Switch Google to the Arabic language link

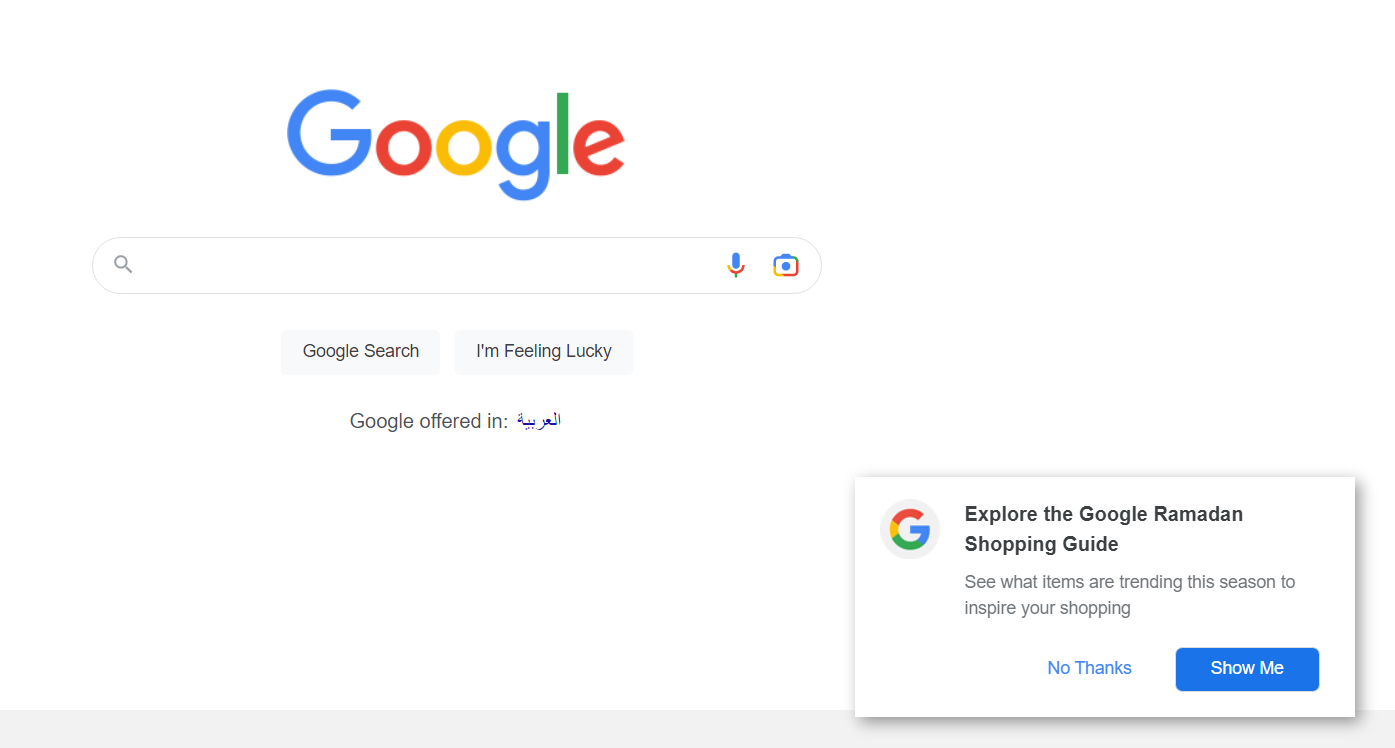pyautogui.click(x=539, y=421)
